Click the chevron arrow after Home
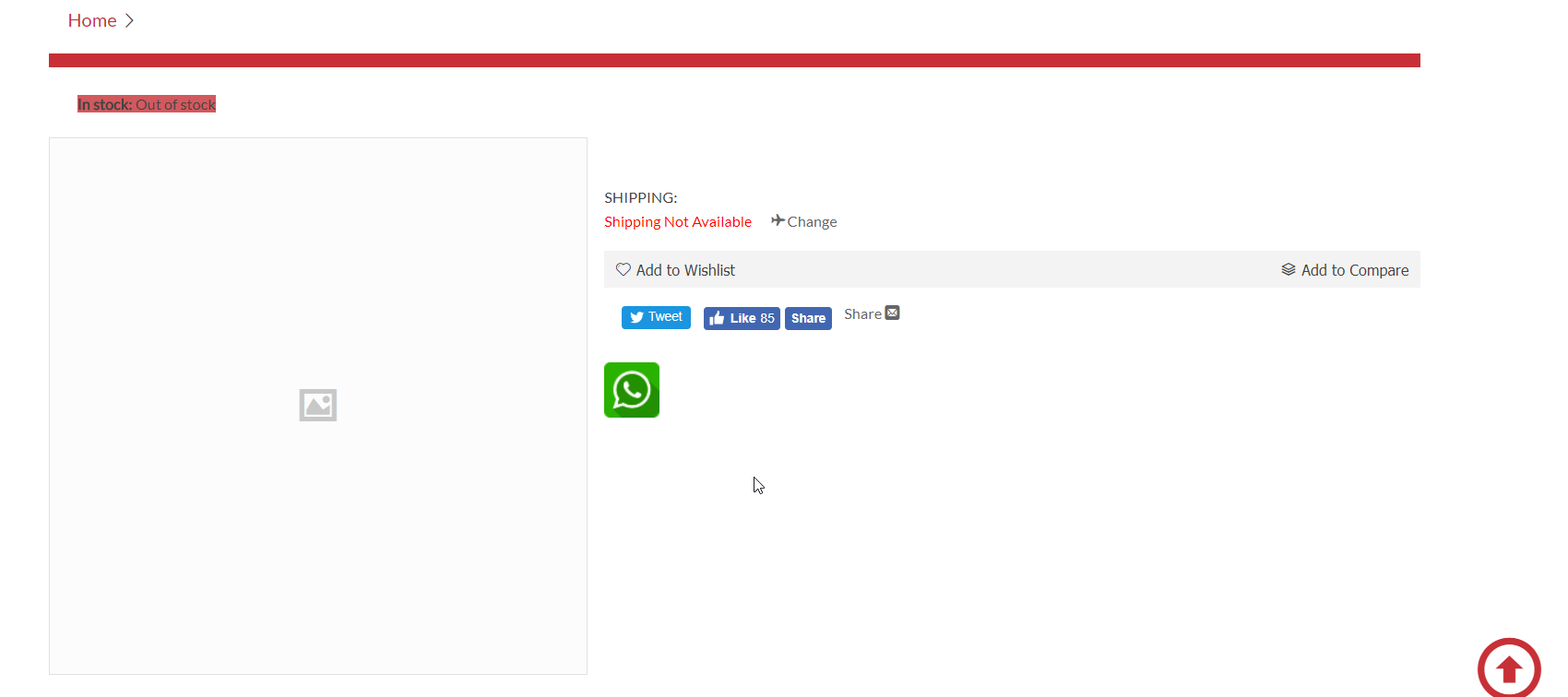The image size is (1568, 697). [129, 20]
